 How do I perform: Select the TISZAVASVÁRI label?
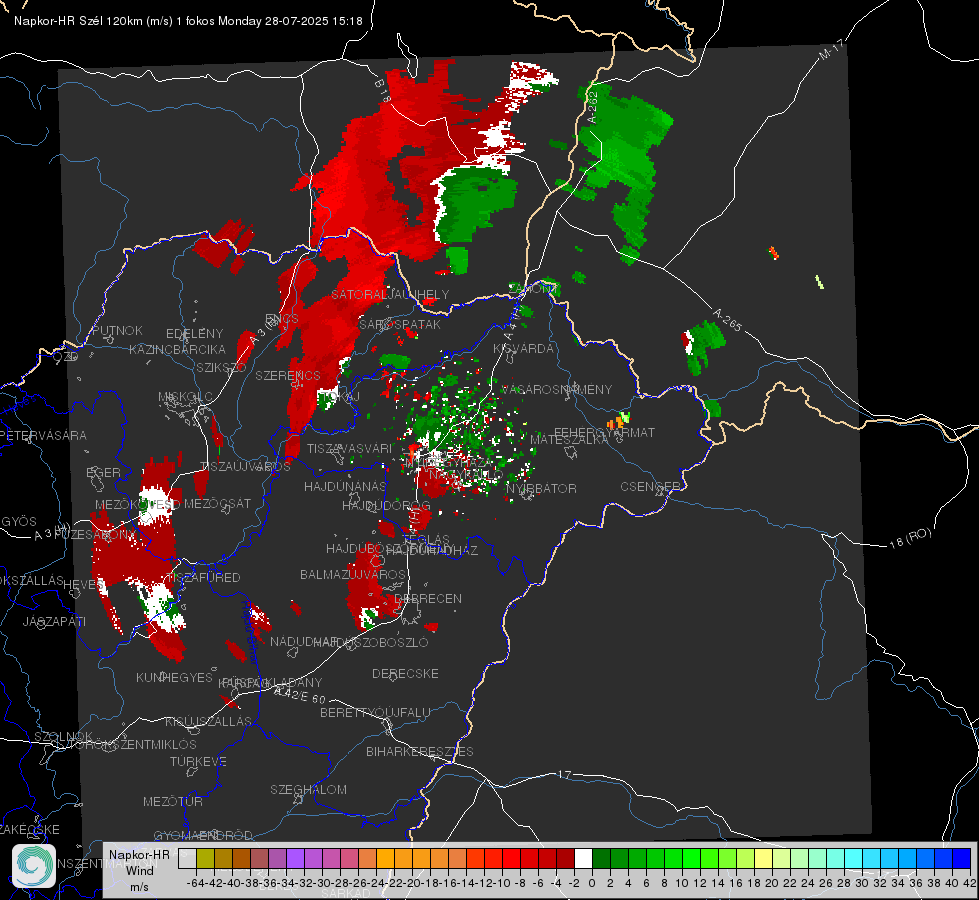[349, 448]
